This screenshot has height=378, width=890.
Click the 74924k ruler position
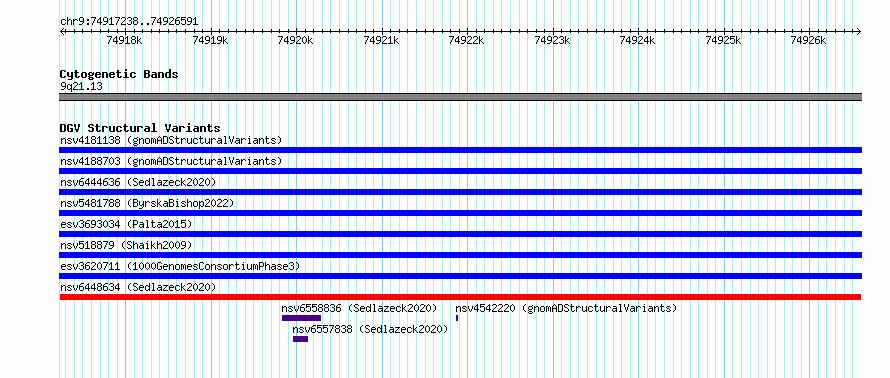click(637, 40)
